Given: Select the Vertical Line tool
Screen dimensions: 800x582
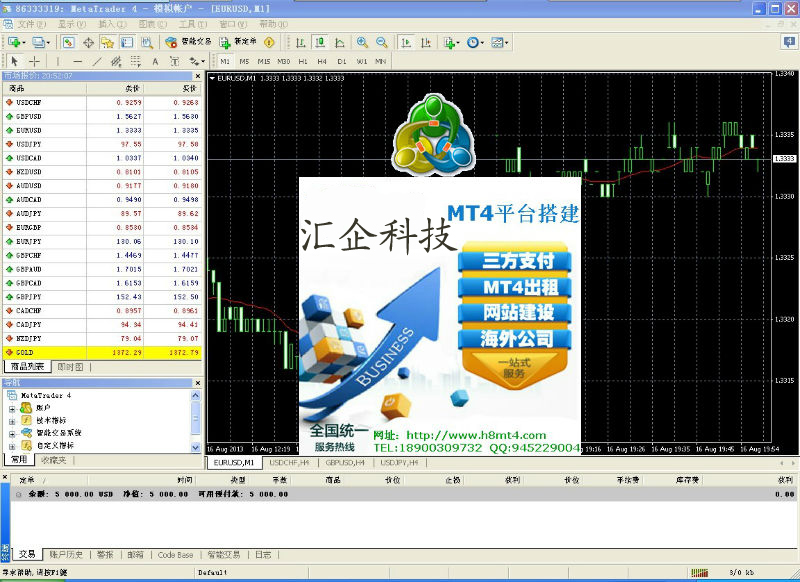Looking at the screenshot, I should [58, 61].
